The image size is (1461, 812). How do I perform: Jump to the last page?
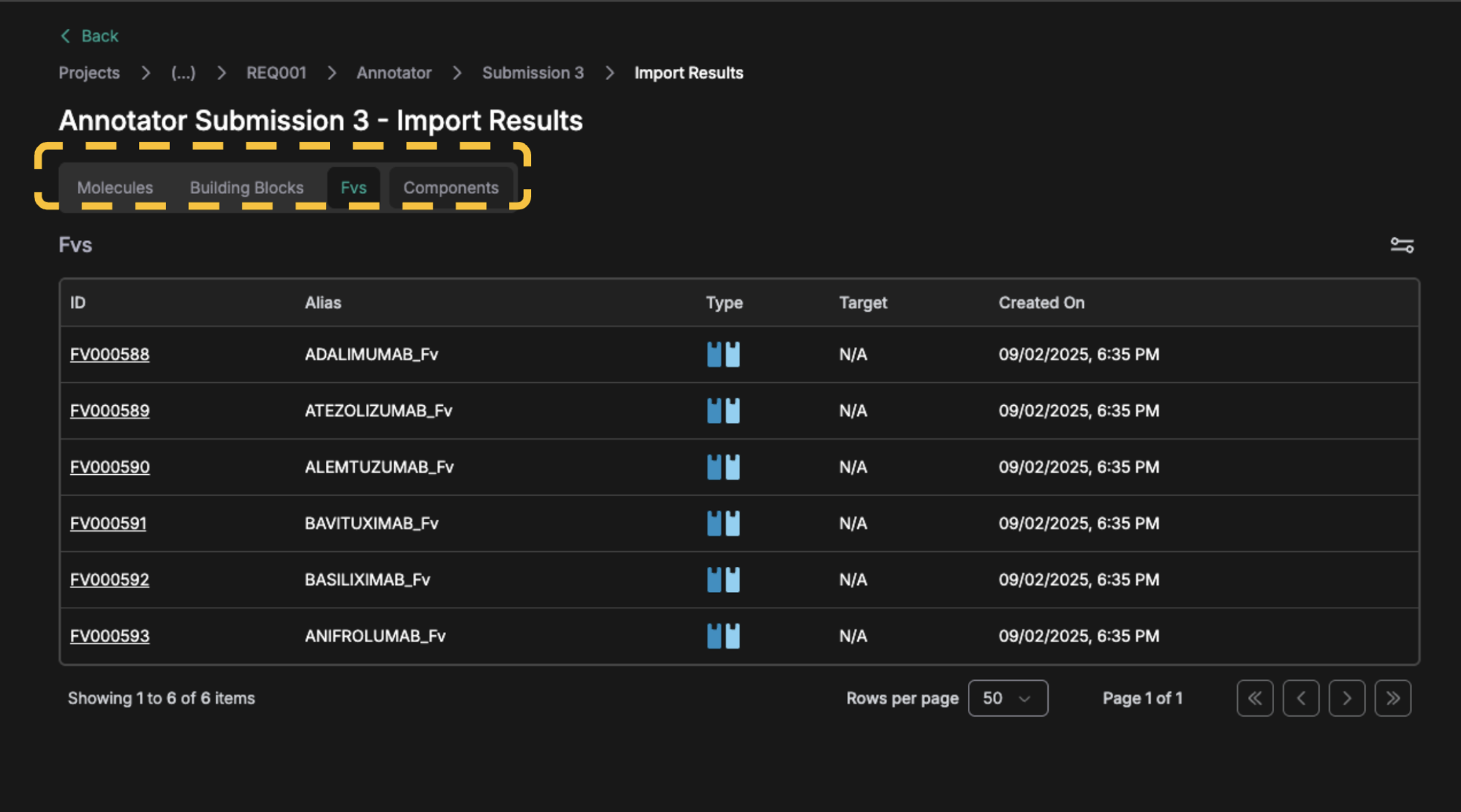pos(1392,698)
